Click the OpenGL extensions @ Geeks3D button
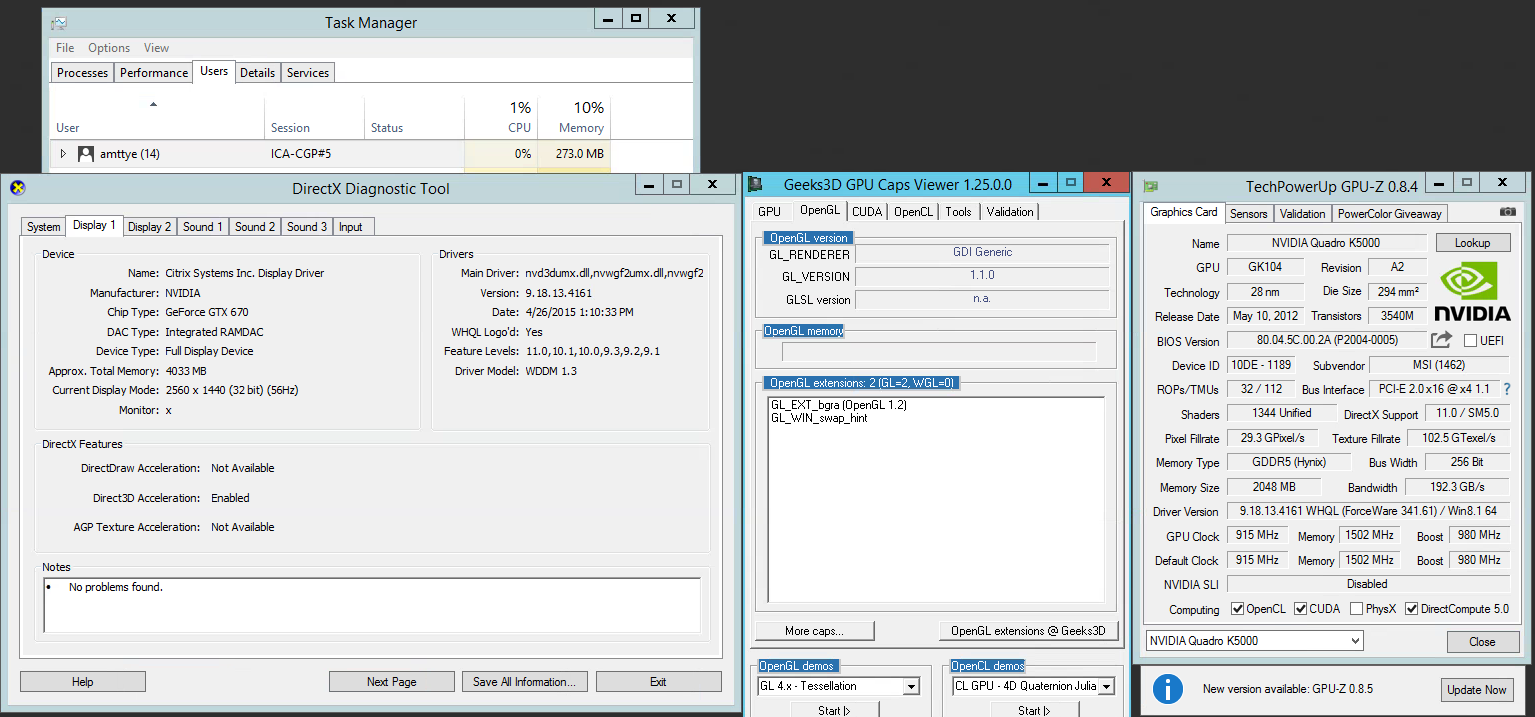This screenshot has width=1535, height=717. click(1028, 631)
